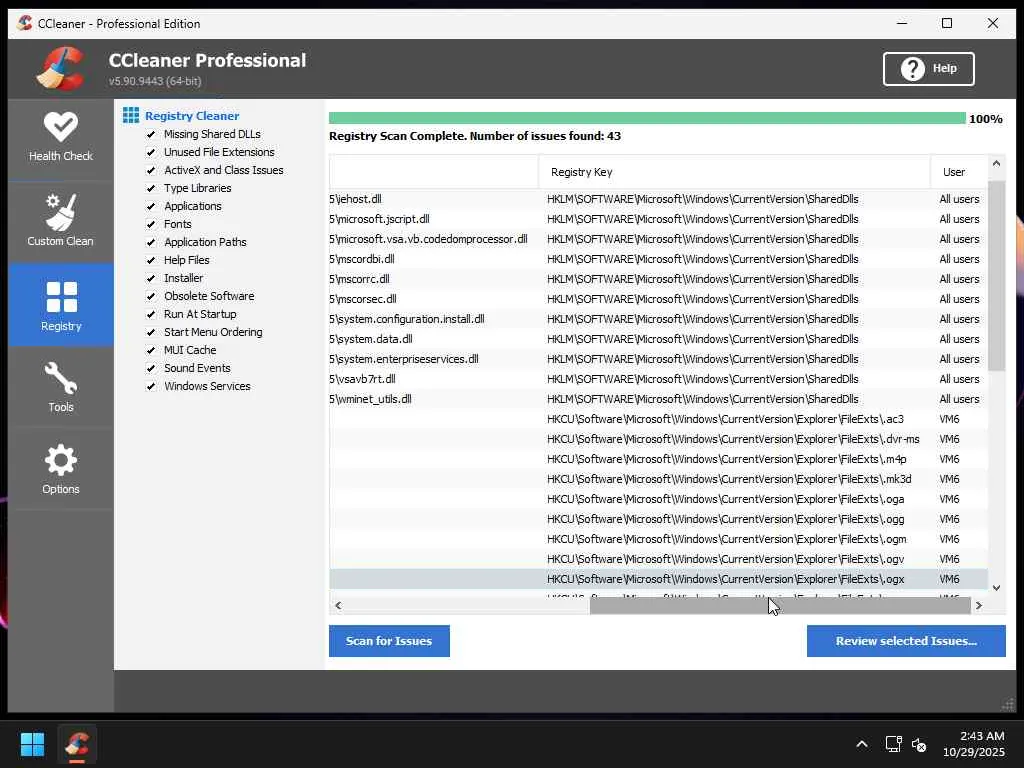The width and height of the screenshot is (1024, 768).
Task: Toggle Sound Events checkbox
Action: coord(151,368)
